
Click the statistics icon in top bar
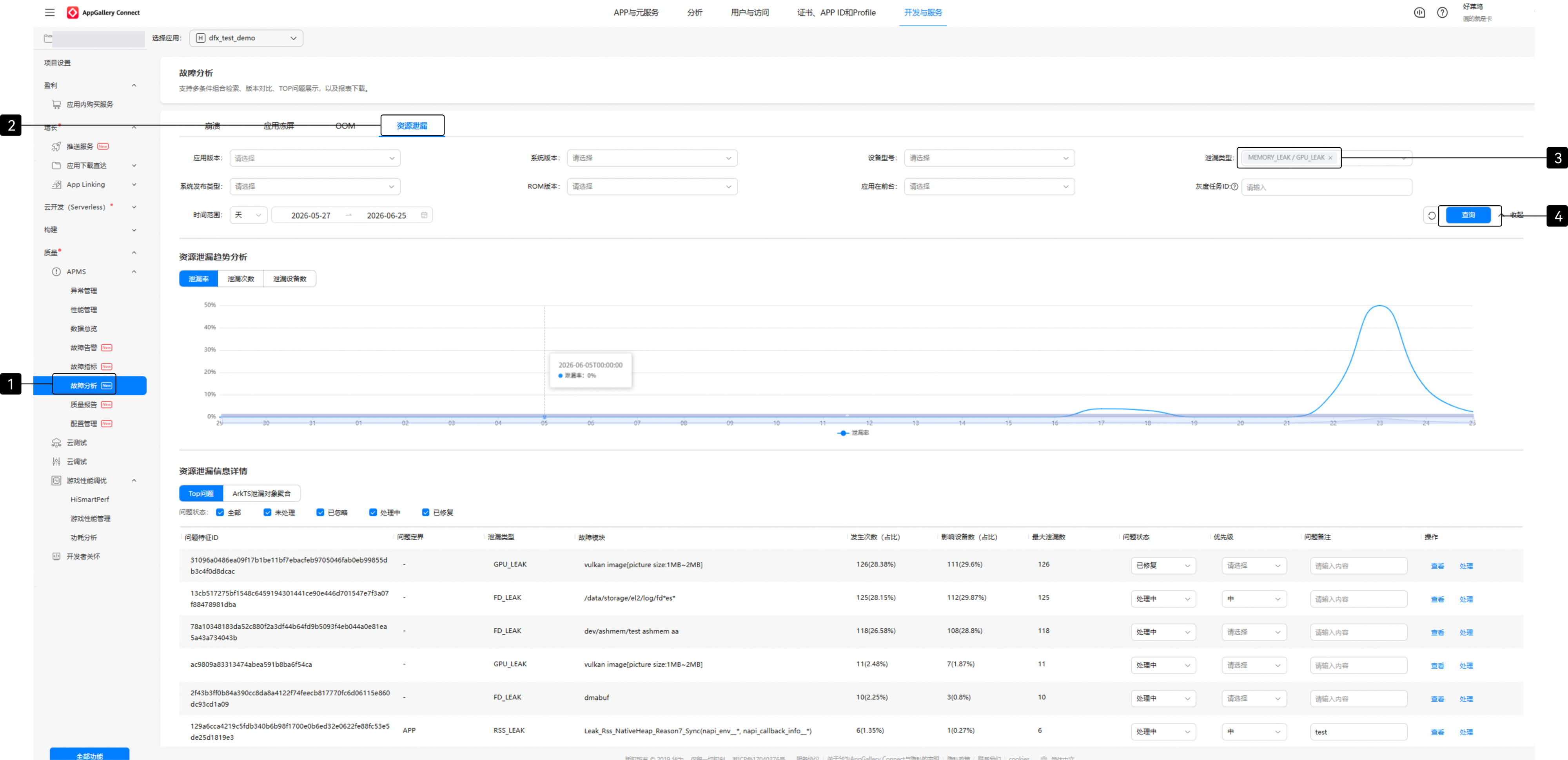click(x=1419, y=12)
